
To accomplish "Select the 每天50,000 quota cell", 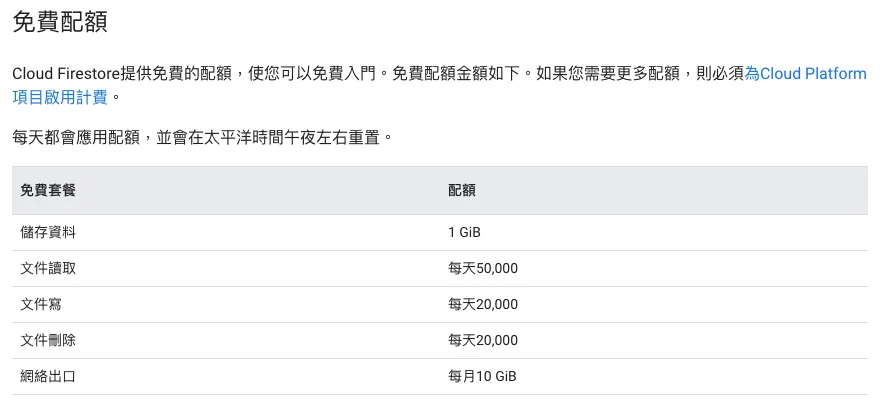I will click(483, 268).
